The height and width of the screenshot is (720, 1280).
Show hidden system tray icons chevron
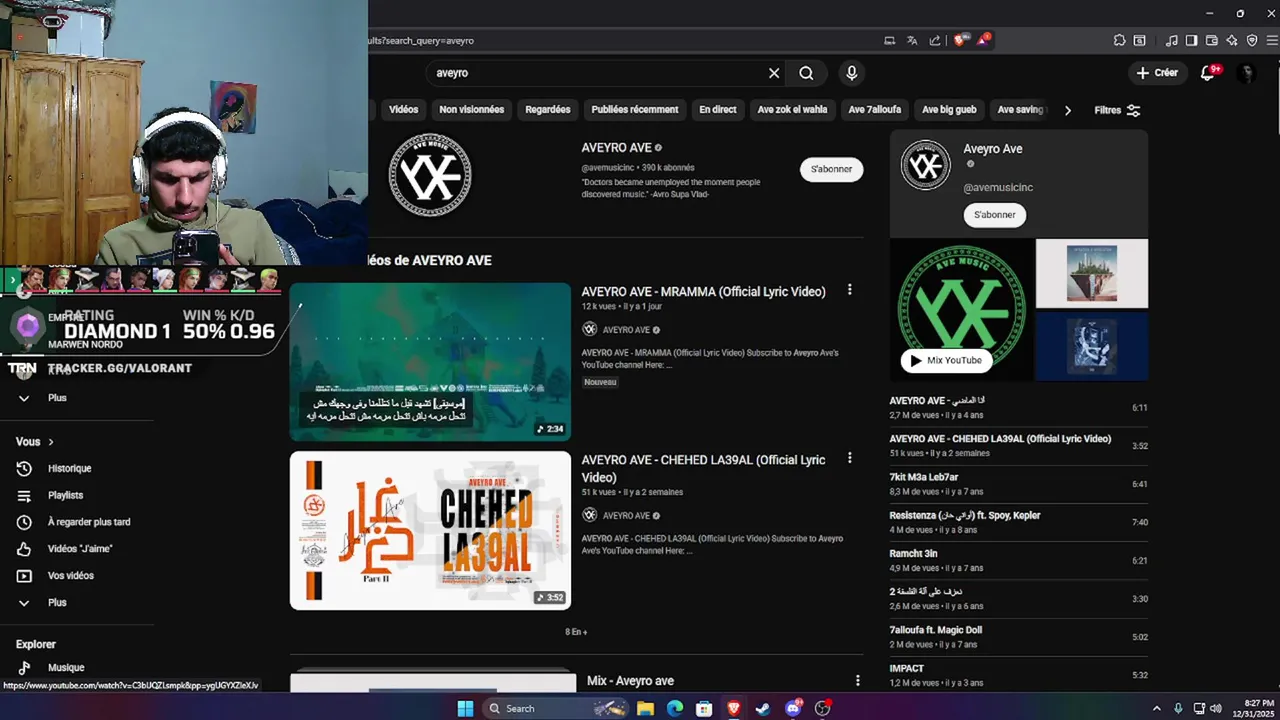(1157, 708)
